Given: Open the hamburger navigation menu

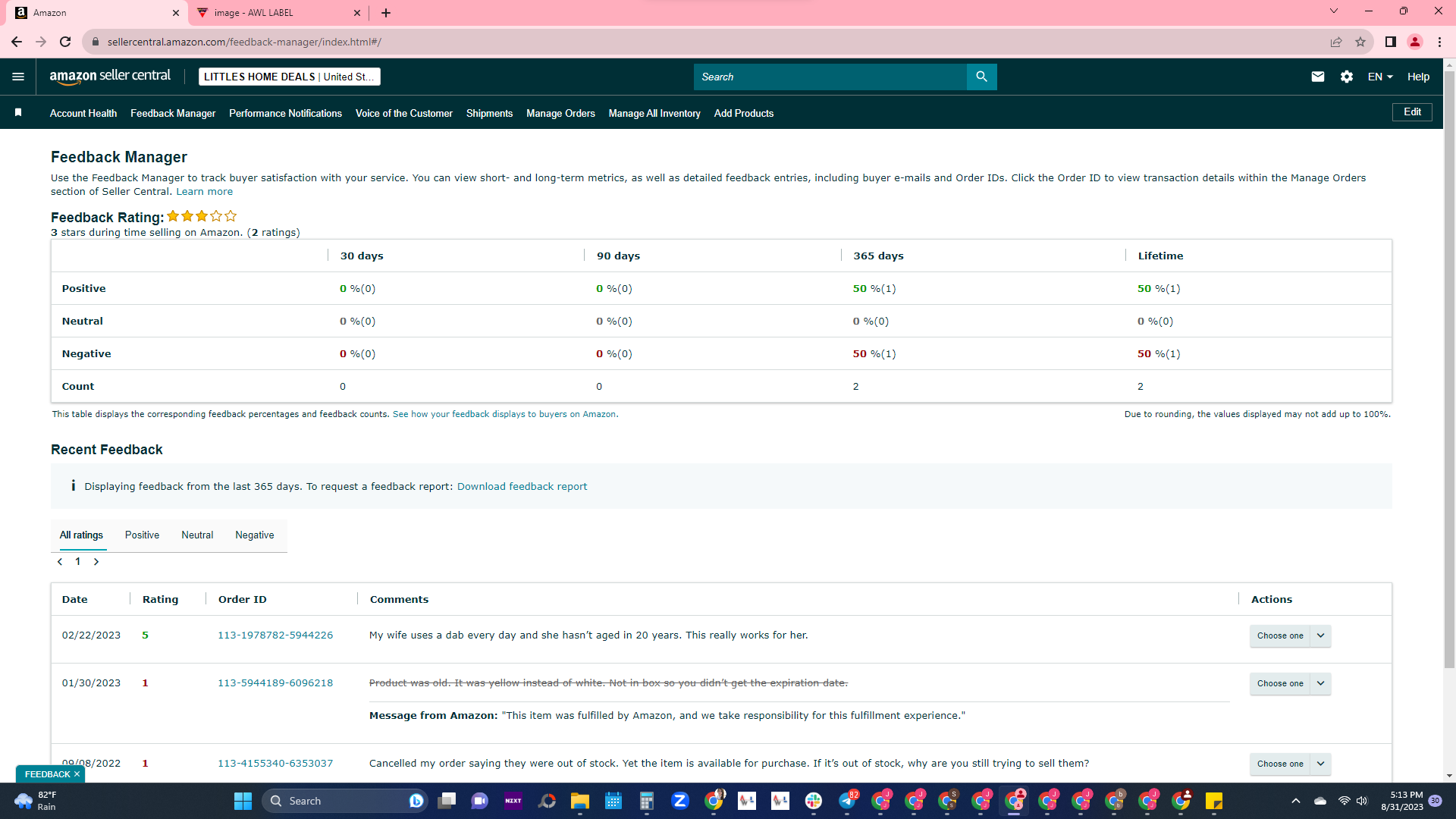Looking at the screenshot, I should [18, 77].
